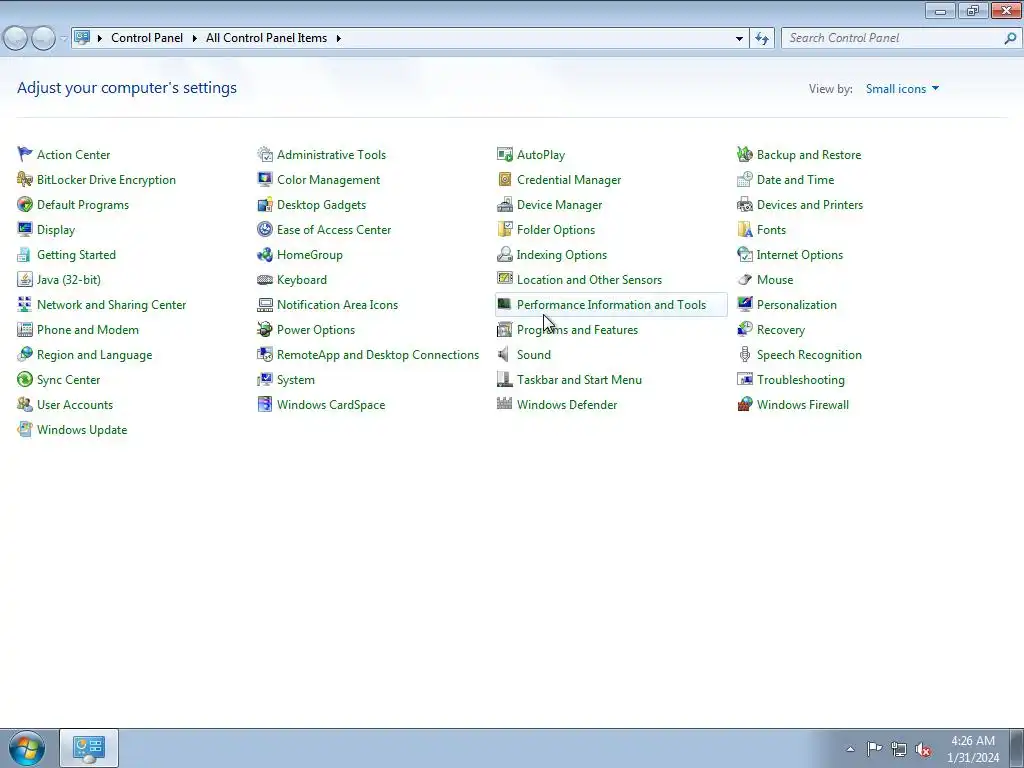1024x768 pixels.
Task: Open the Date and Time link
Action: tap(795, 180)
